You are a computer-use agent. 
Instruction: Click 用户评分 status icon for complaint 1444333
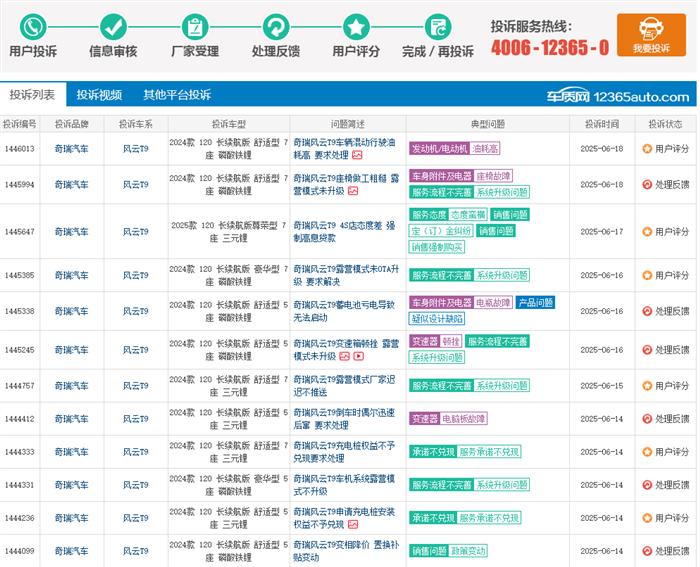[647, 452]
